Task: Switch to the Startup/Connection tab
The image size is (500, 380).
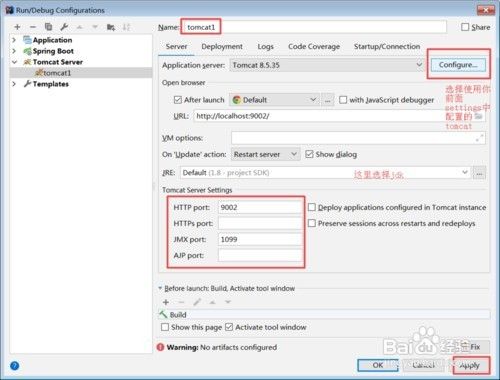Action: pos(387,46)
